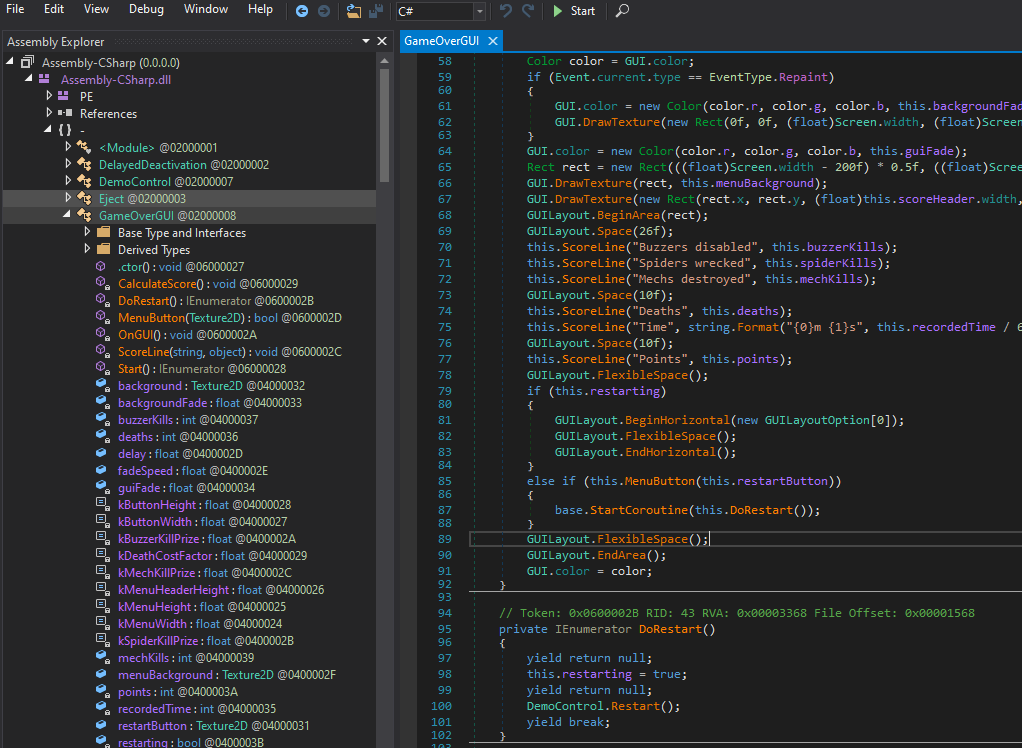Click the method icon beside .ctor()
The width and height of the screenshot is (1022, 748).
[101, 266]
